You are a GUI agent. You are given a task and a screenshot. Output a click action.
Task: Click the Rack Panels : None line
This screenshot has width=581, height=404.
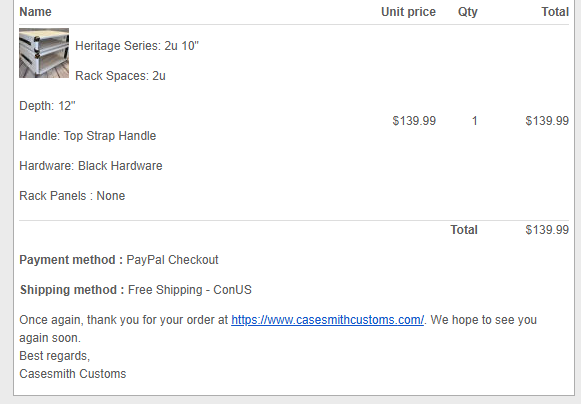point(72,196)
